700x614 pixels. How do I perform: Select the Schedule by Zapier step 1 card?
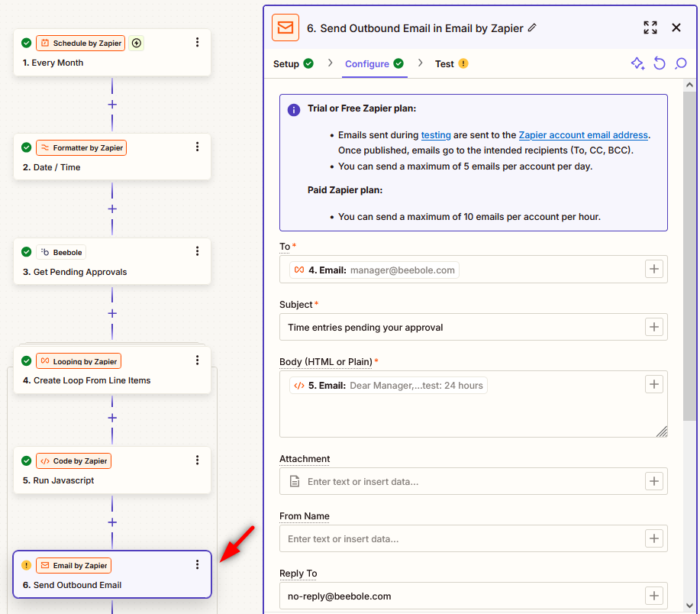pos(112,52)
